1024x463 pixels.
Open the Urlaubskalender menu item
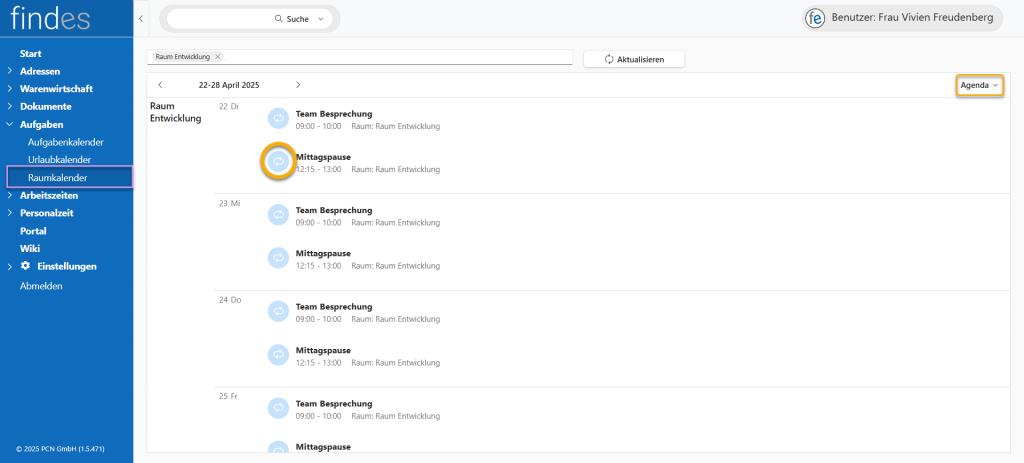pyautogui.click(x=59, y=160)
